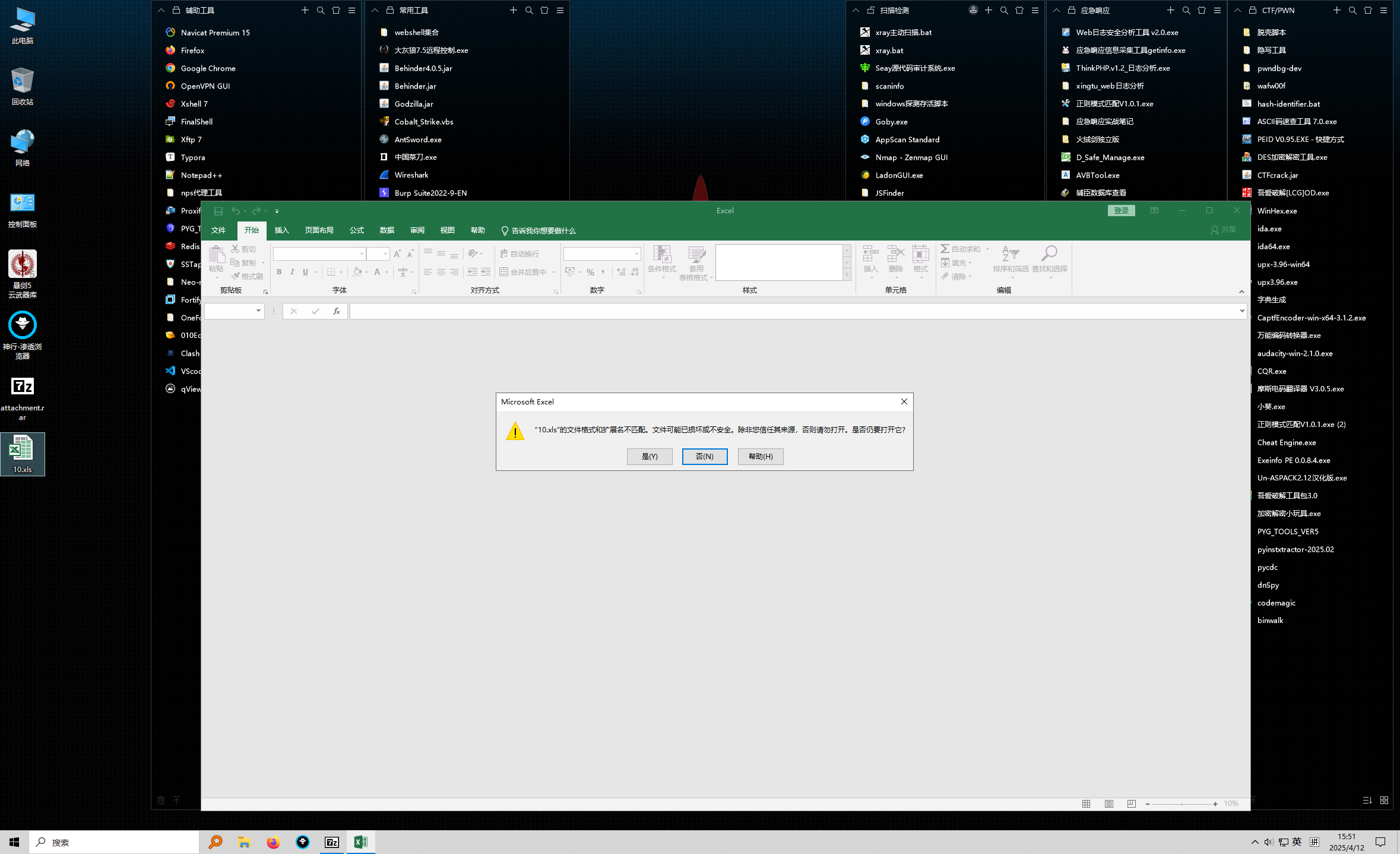Click 帮助(H) button in the dialog
Viewport: 1400px width, 854px height.
760,456
